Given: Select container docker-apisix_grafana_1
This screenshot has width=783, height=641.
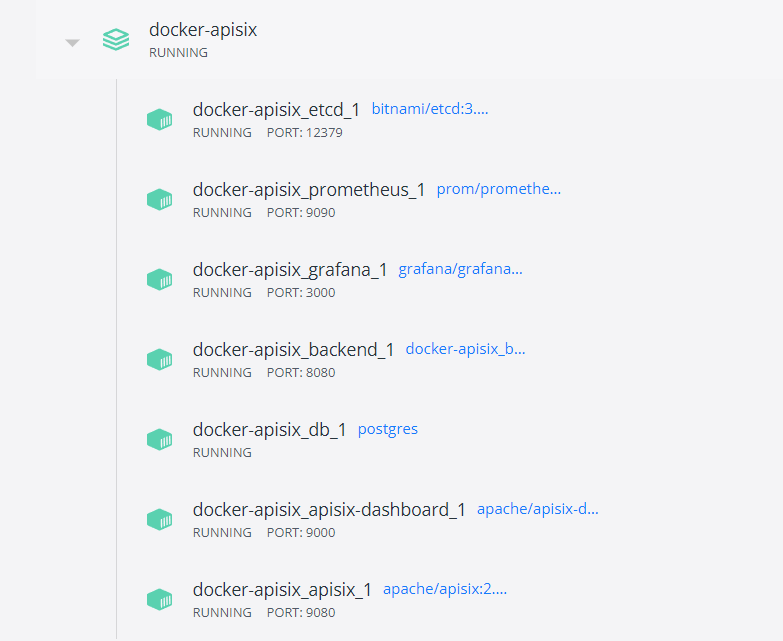Looking at the screenshot, I should [x=290, y=270].
